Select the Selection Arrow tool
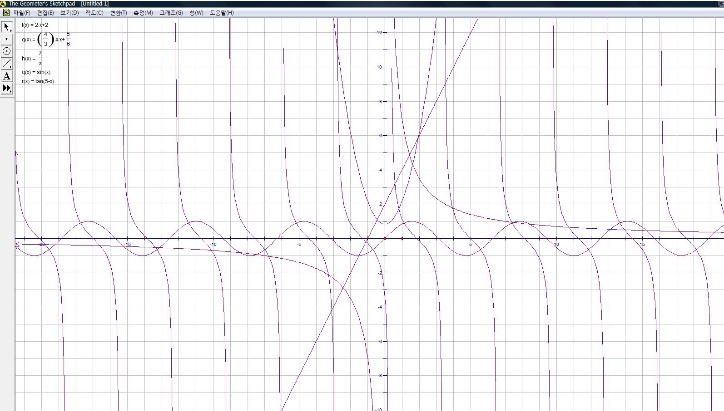 pos(6,27)
